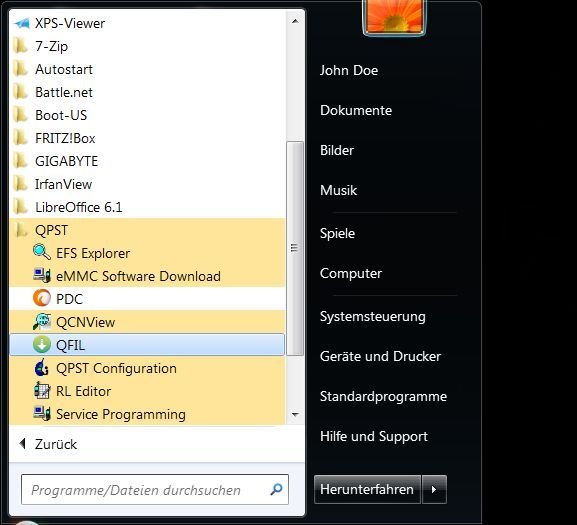
Task: Open Service Programming
Action: coord(147,414)
